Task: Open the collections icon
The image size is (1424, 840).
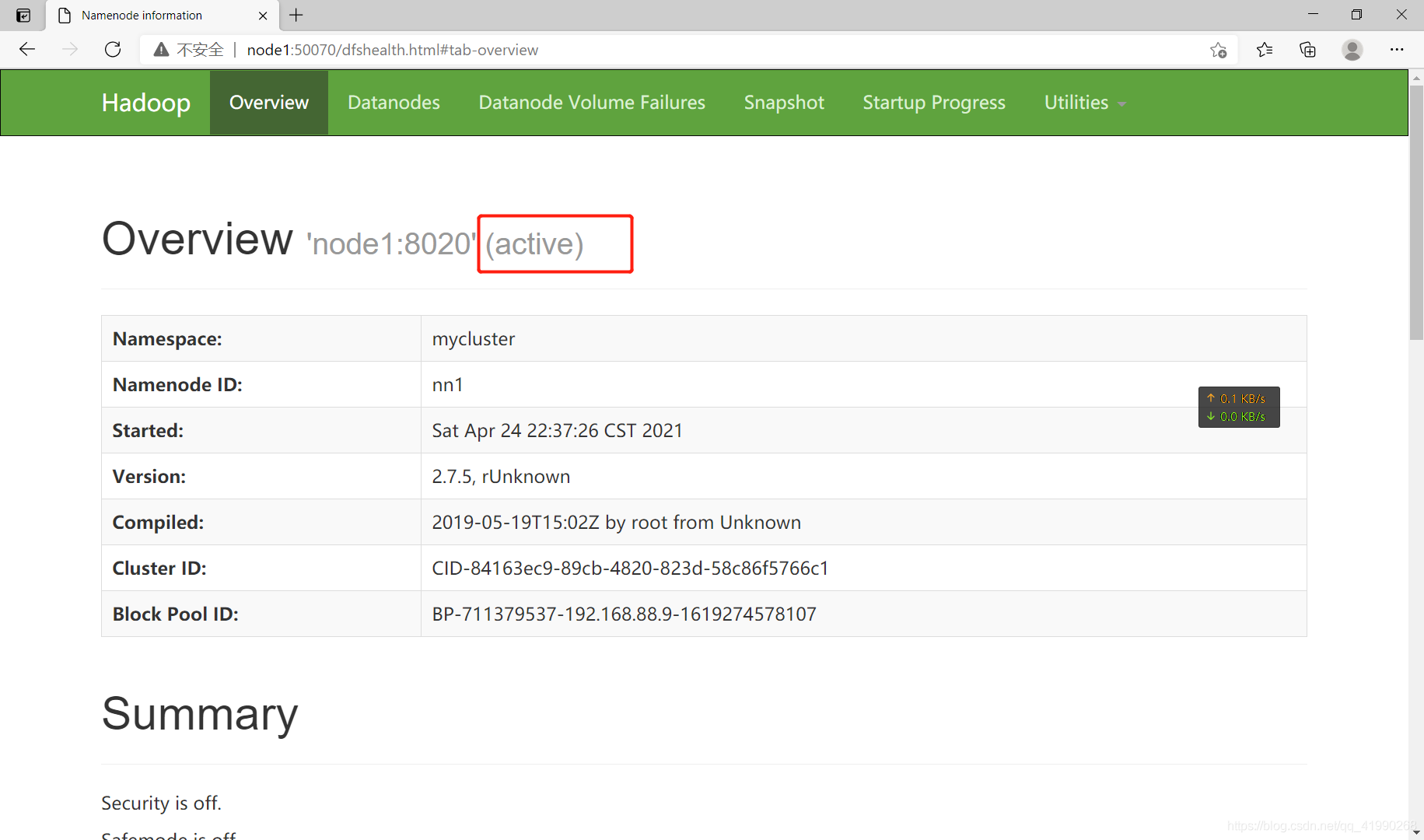Action: [1308, 50]
